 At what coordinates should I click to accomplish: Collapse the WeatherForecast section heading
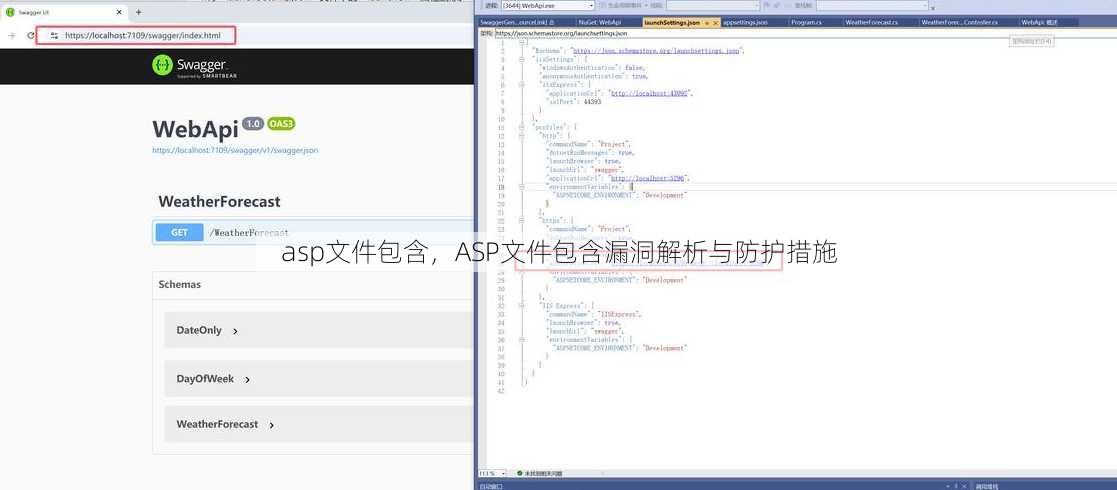(x=219, y=202)
